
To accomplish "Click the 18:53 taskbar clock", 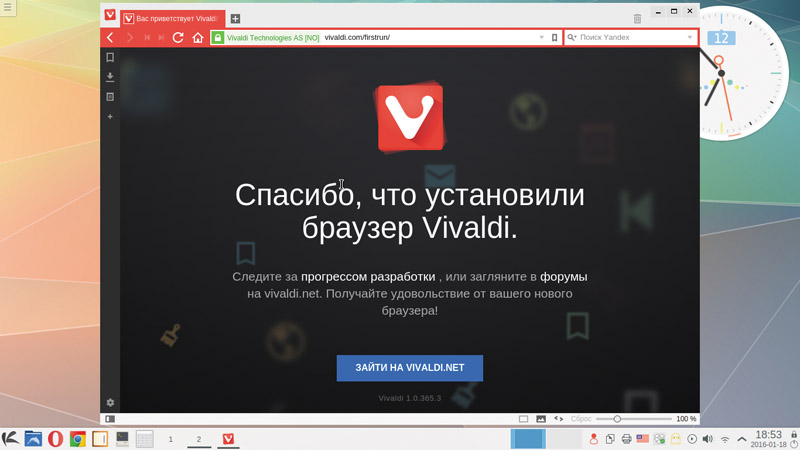I will click(x=768, y=435).
